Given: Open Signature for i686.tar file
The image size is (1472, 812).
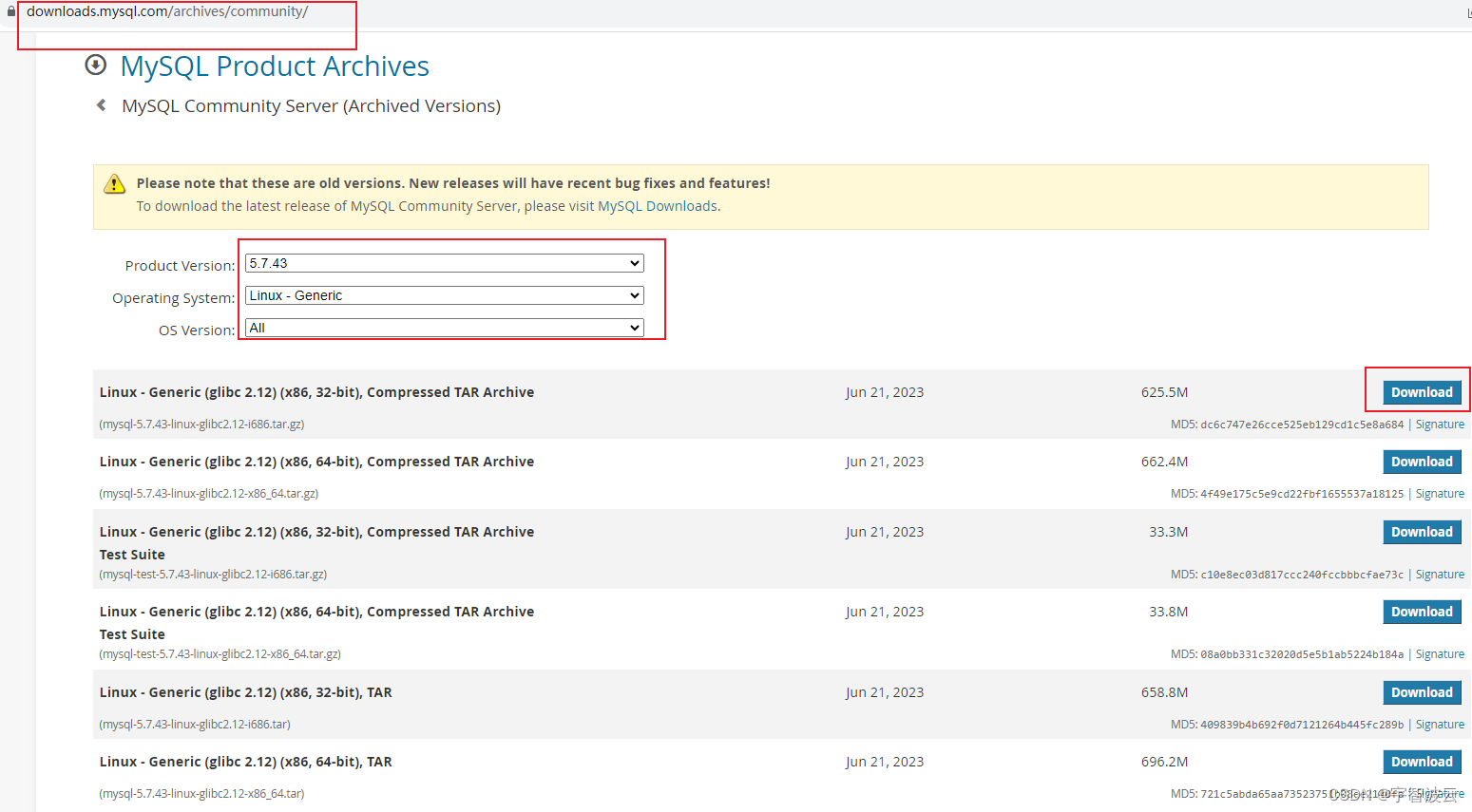Looking at the screenshot, I should coord(1440,725).
